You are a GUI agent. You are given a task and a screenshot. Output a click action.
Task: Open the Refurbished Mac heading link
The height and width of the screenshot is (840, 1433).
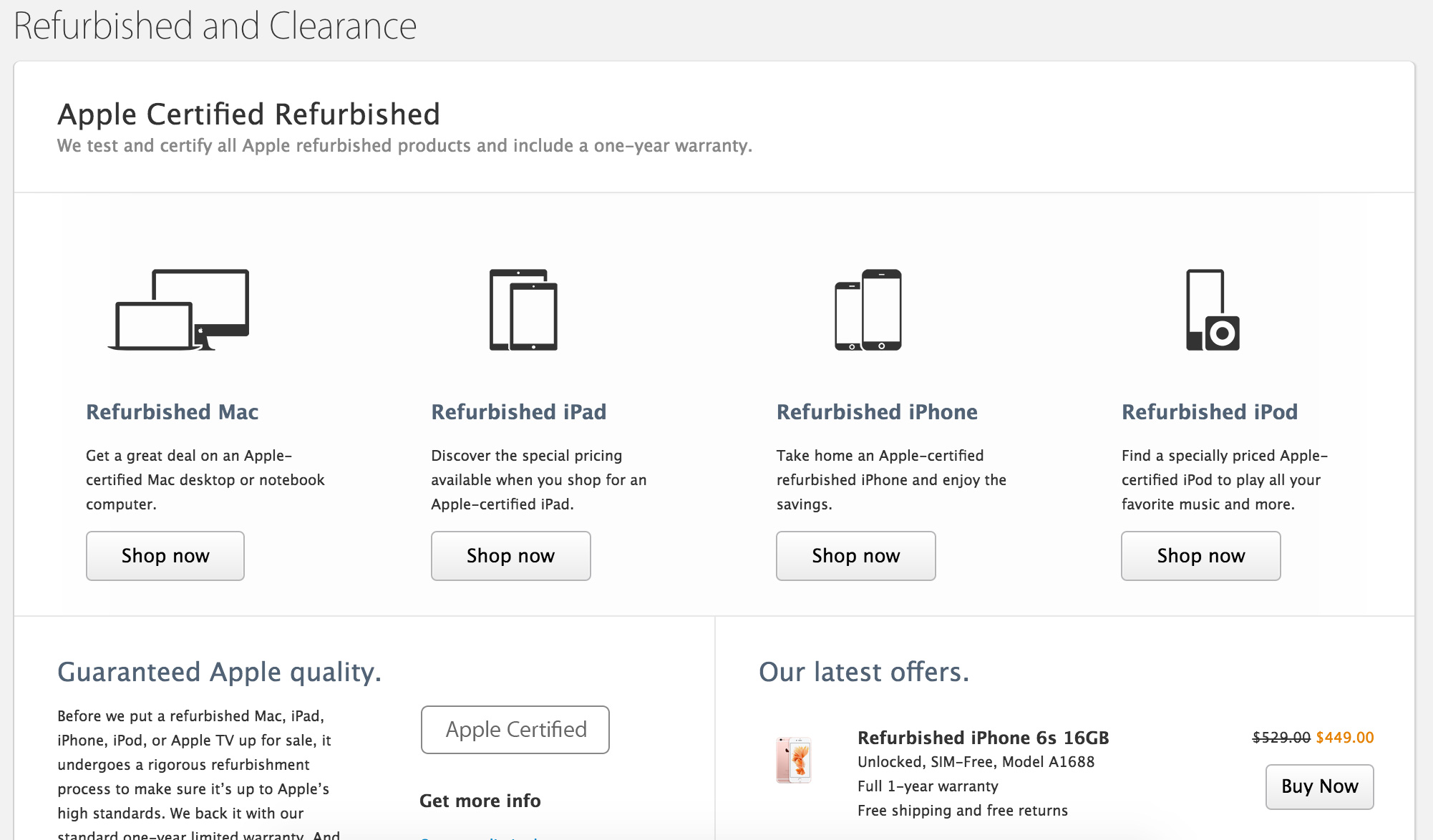coord(172,411)
